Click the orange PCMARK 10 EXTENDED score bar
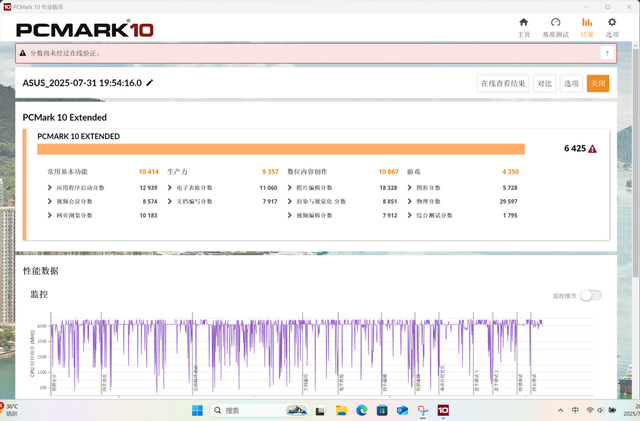 (281, 149)
